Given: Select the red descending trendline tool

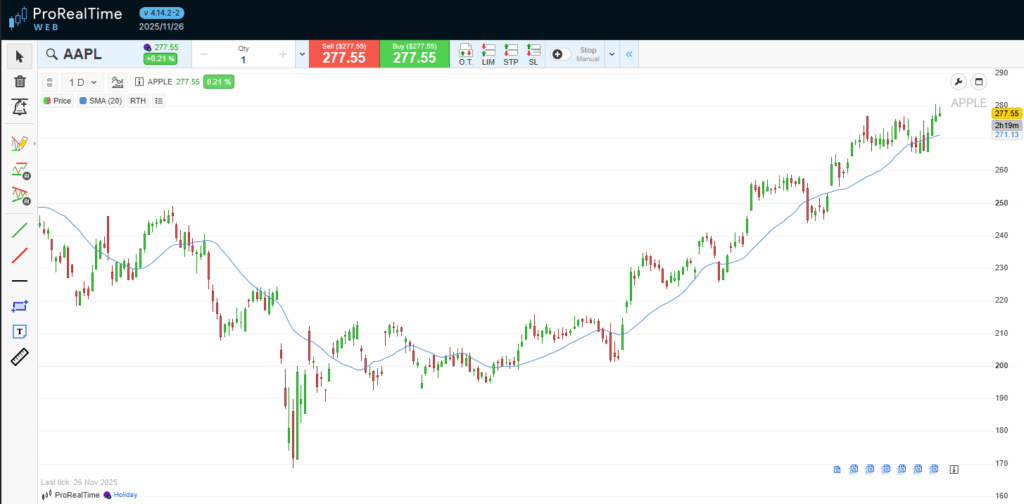Looking at the screenshot, I should point(20,255).
